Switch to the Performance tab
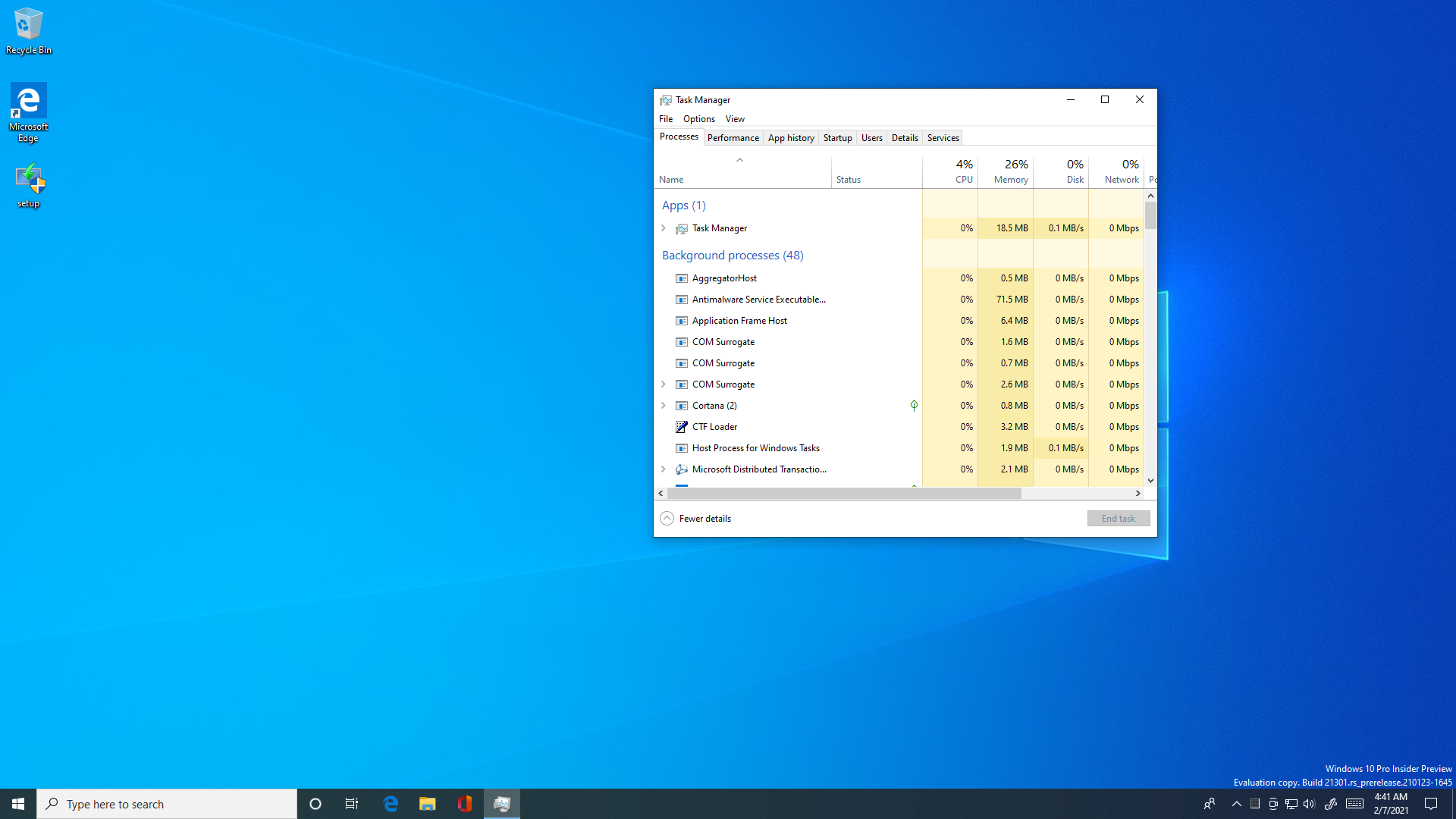1456x819 pixels. tap(733, 138)
